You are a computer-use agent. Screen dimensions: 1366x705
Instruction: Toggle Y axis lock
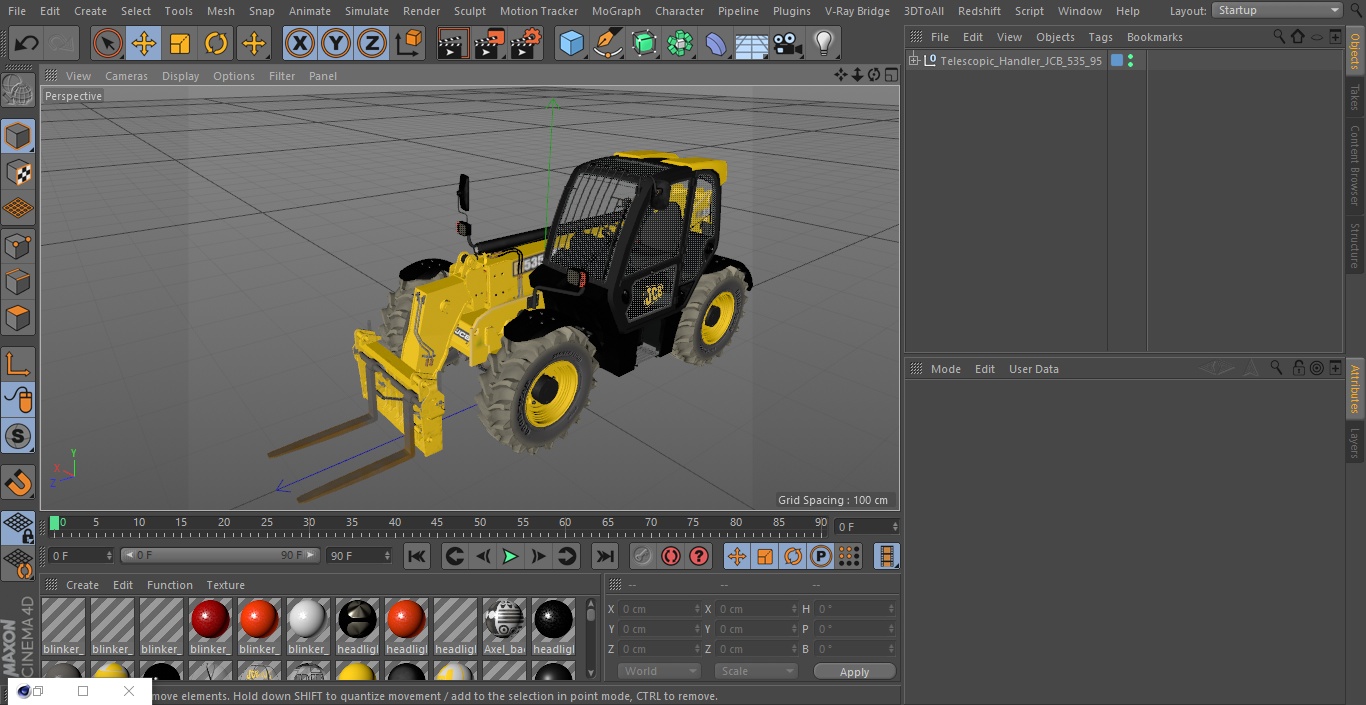[336, 43]
